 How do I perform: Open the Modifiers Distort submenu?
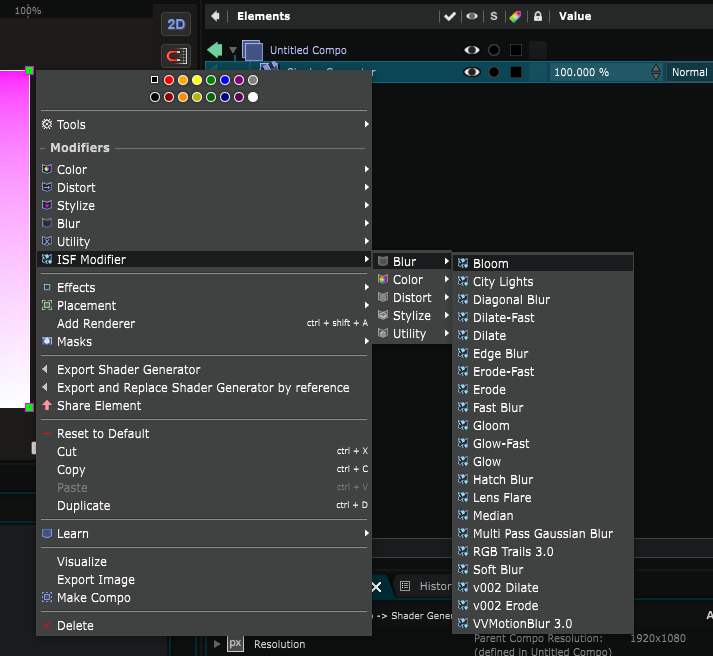coord(204,187)
